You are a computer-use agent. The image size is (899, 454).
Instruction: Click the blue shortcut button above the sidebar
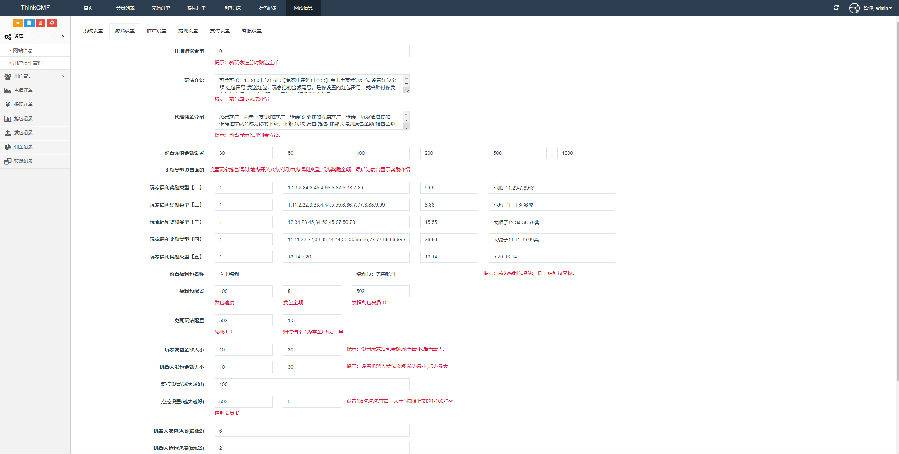click(x=29, y=21)
